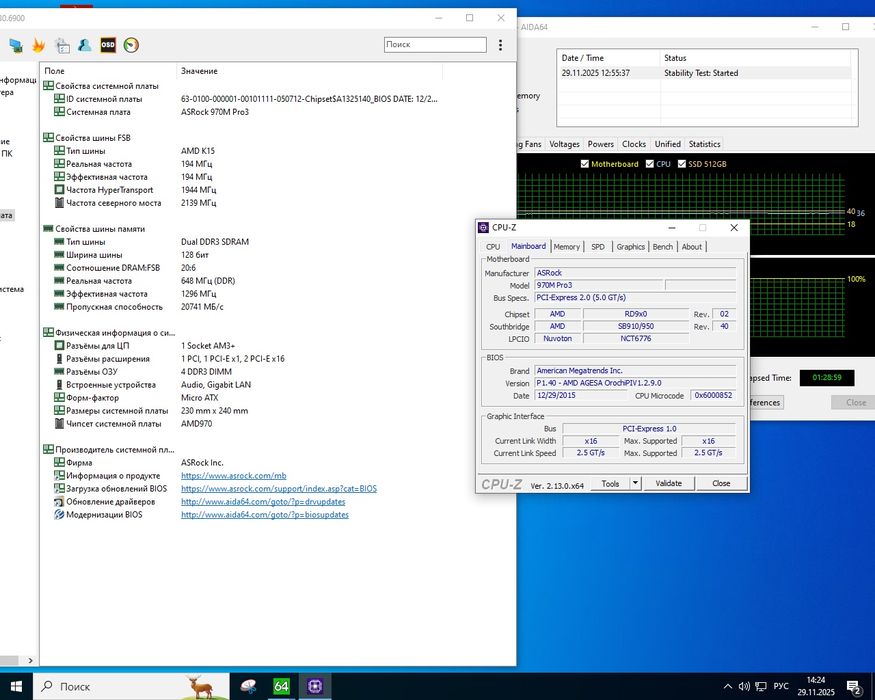Click the Close button in CPU-Z
The width and height of the screenshot is (875, 700).
(x=721, y=483)
